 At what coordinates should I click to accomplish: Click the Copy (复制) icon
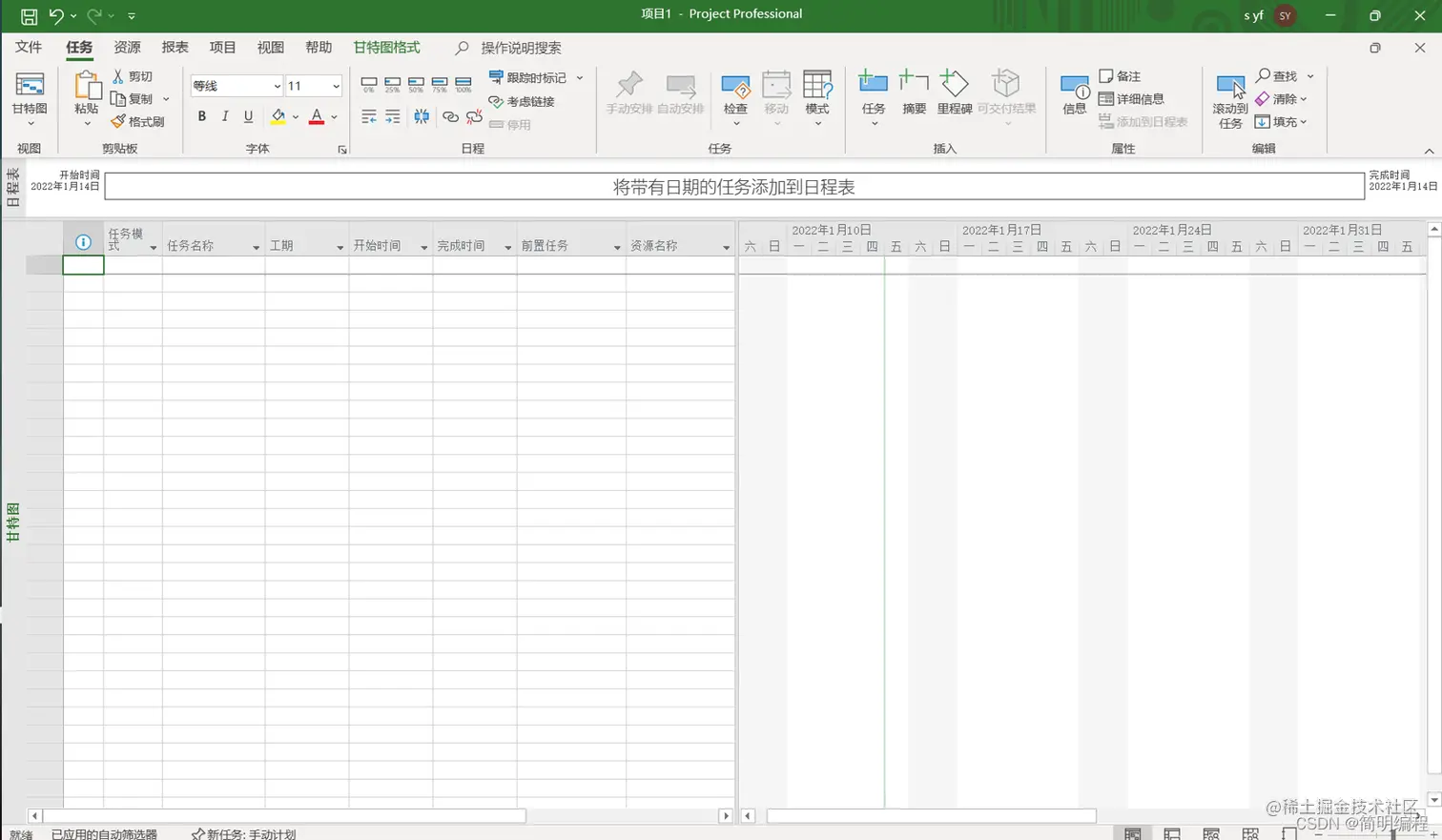click(118, 99)
